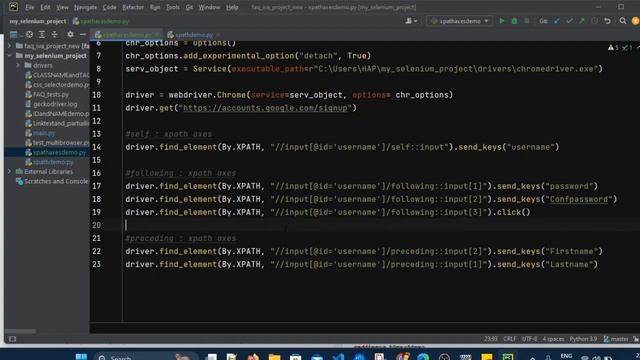This screenshot has width=640, height=360.
Task: Rollback changes with the undo arrow
Action: [x=607, y=21]
